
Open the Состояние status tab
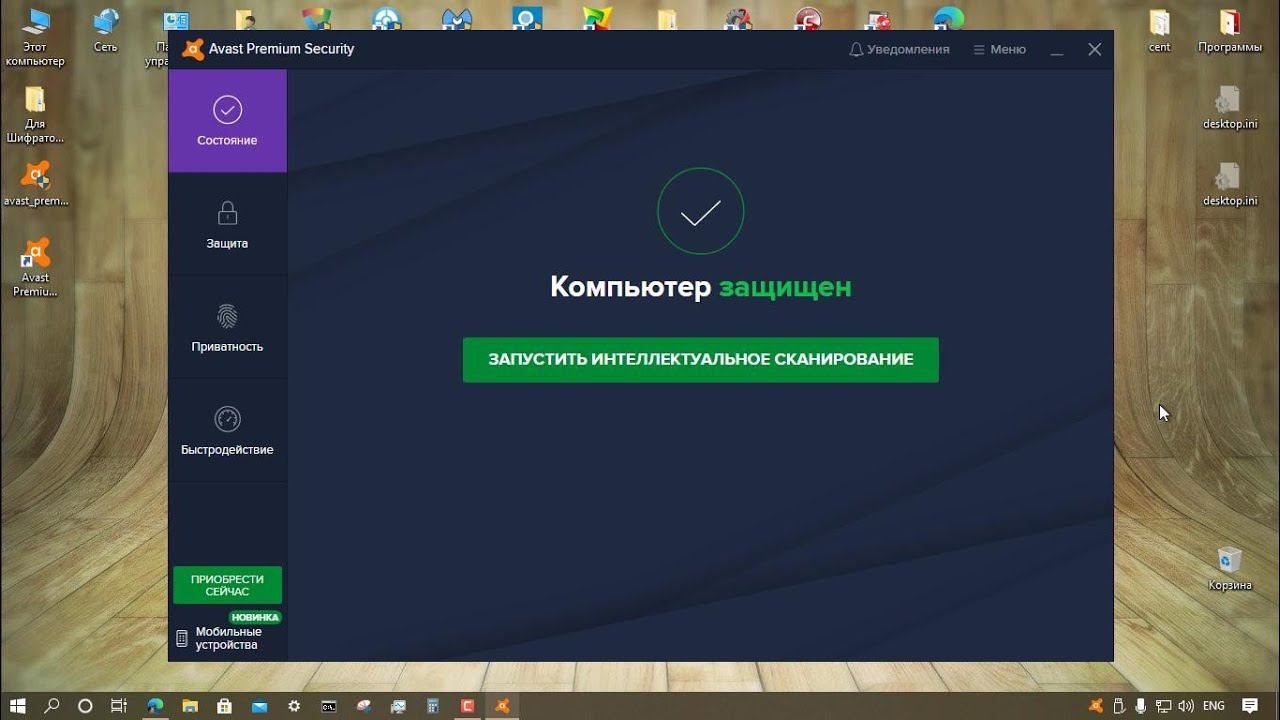227,121
